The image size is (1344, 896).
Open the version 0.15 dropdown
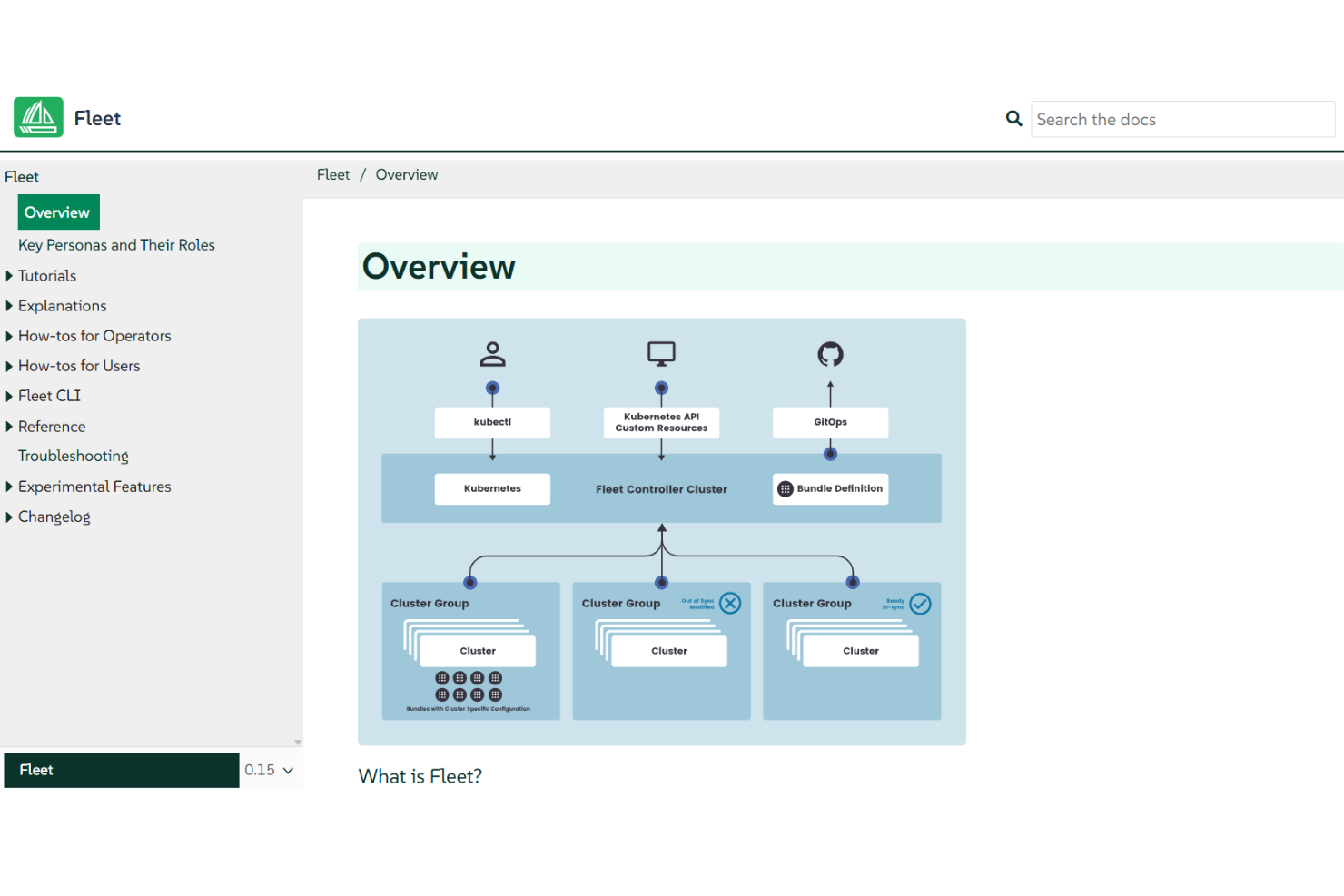pos(269,770)
